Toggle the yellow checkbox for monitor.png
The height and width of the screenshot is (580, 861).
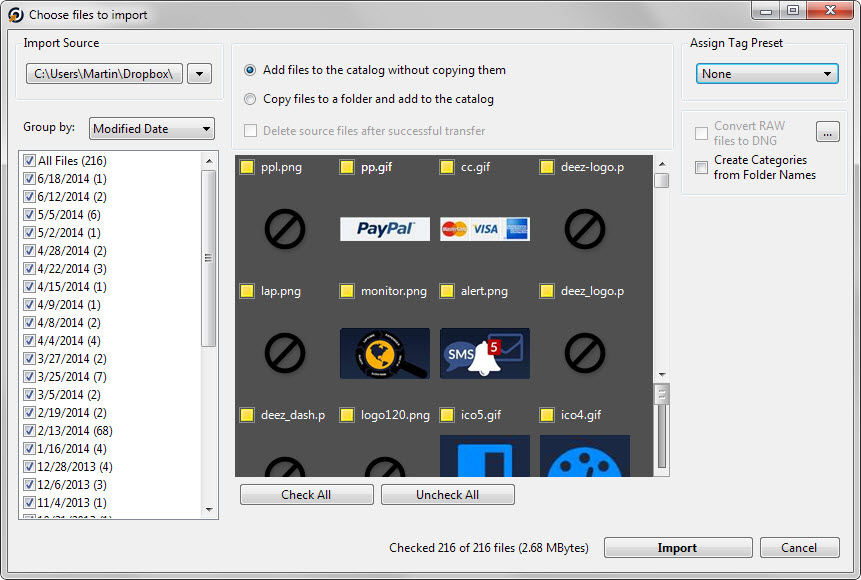(347, 291)
